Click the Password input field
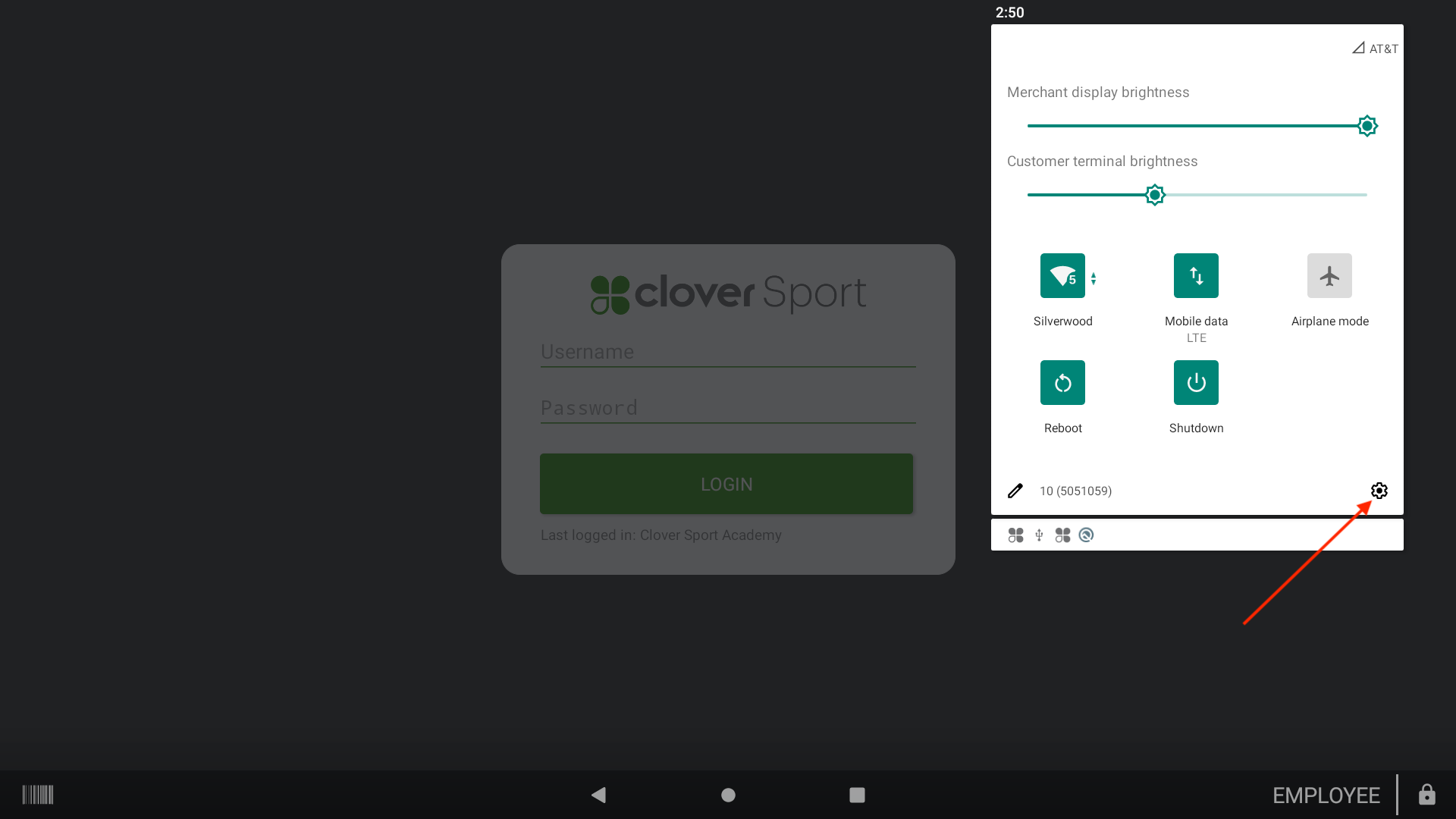This screenshot has height=819, width=1456. 727,409
